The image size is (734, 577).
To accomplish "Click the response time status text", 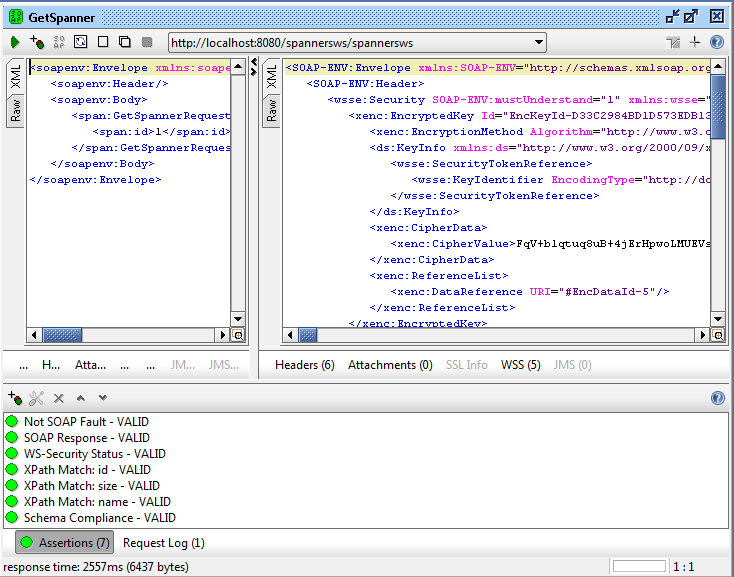I will click(96, 567).
